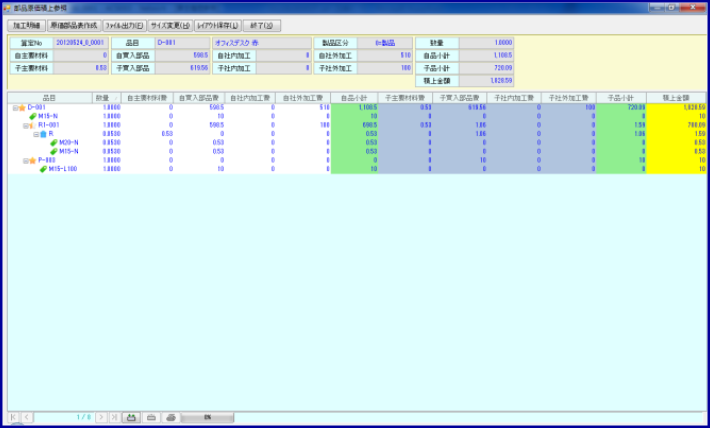Click the 自社外加工 value 510
This screenshot has height=428, width=710.
pyautogui.click(x=385, y=55)
